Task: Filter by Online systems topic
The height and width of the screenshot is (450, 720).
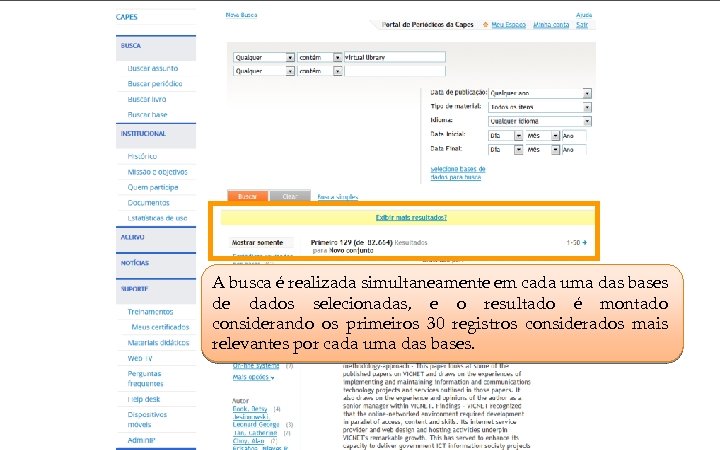Action: click(x=256, y=366)
